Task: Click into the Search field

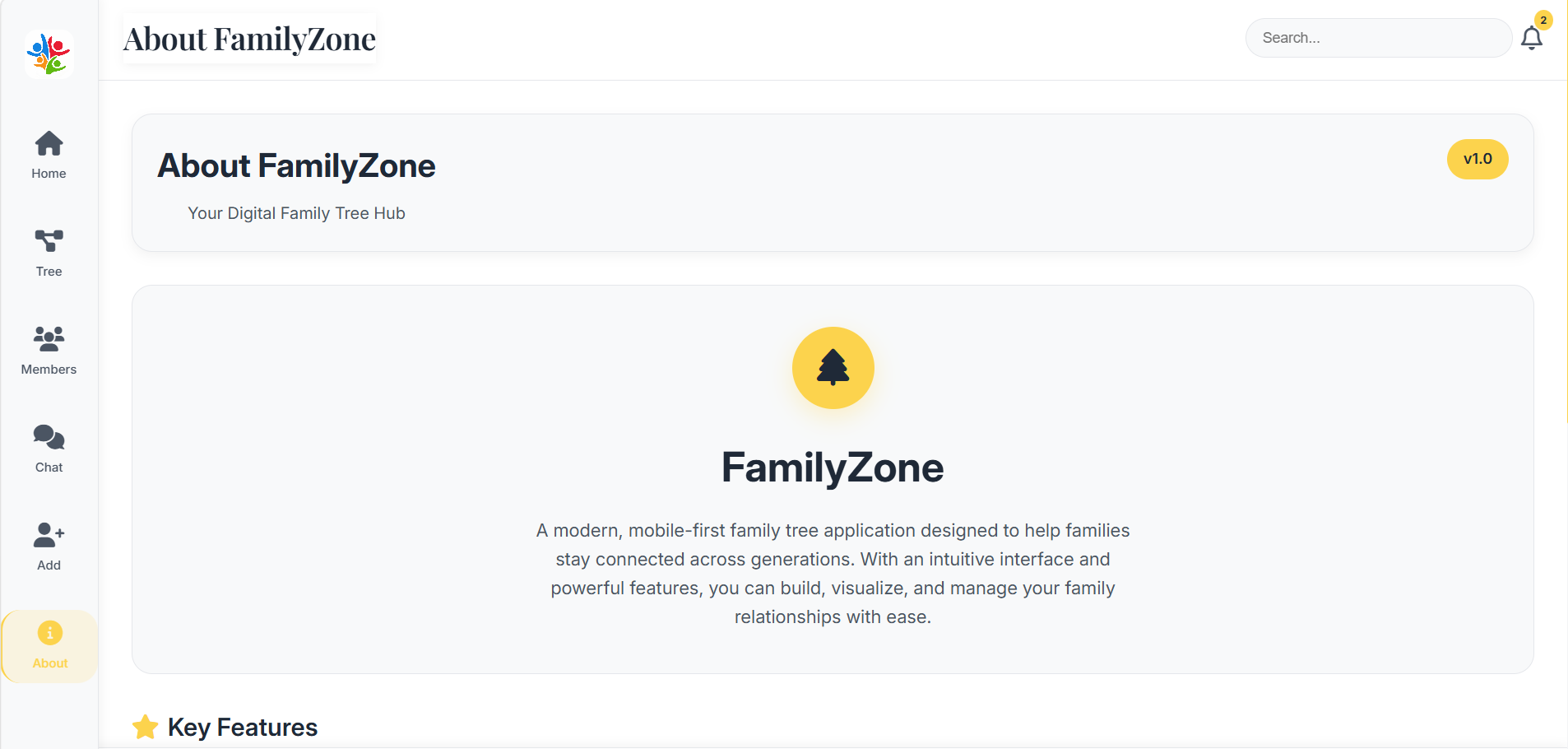Action: point(1378,38)
